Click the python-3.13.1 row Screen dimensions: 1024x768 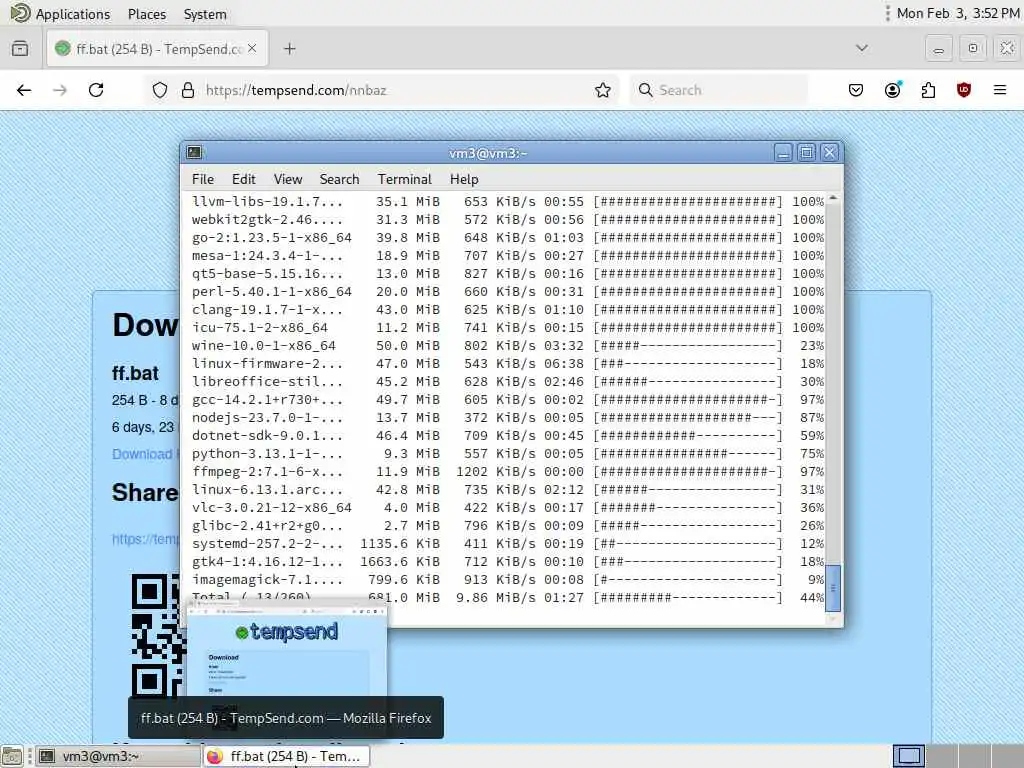[x=507, y=453]
